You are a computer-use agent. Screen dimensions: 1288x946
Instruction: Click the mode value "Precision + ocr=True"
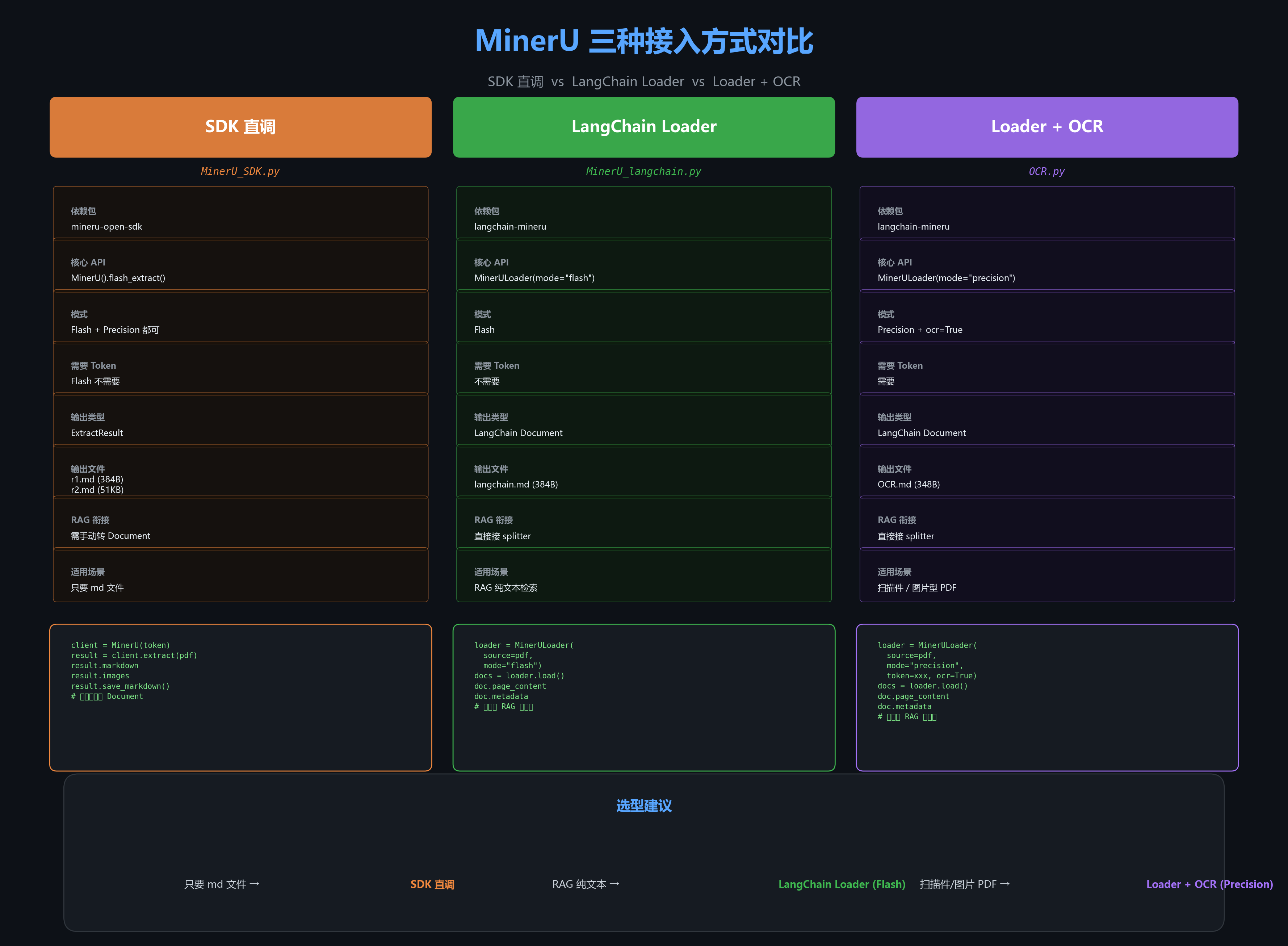[x=920, y=330]
